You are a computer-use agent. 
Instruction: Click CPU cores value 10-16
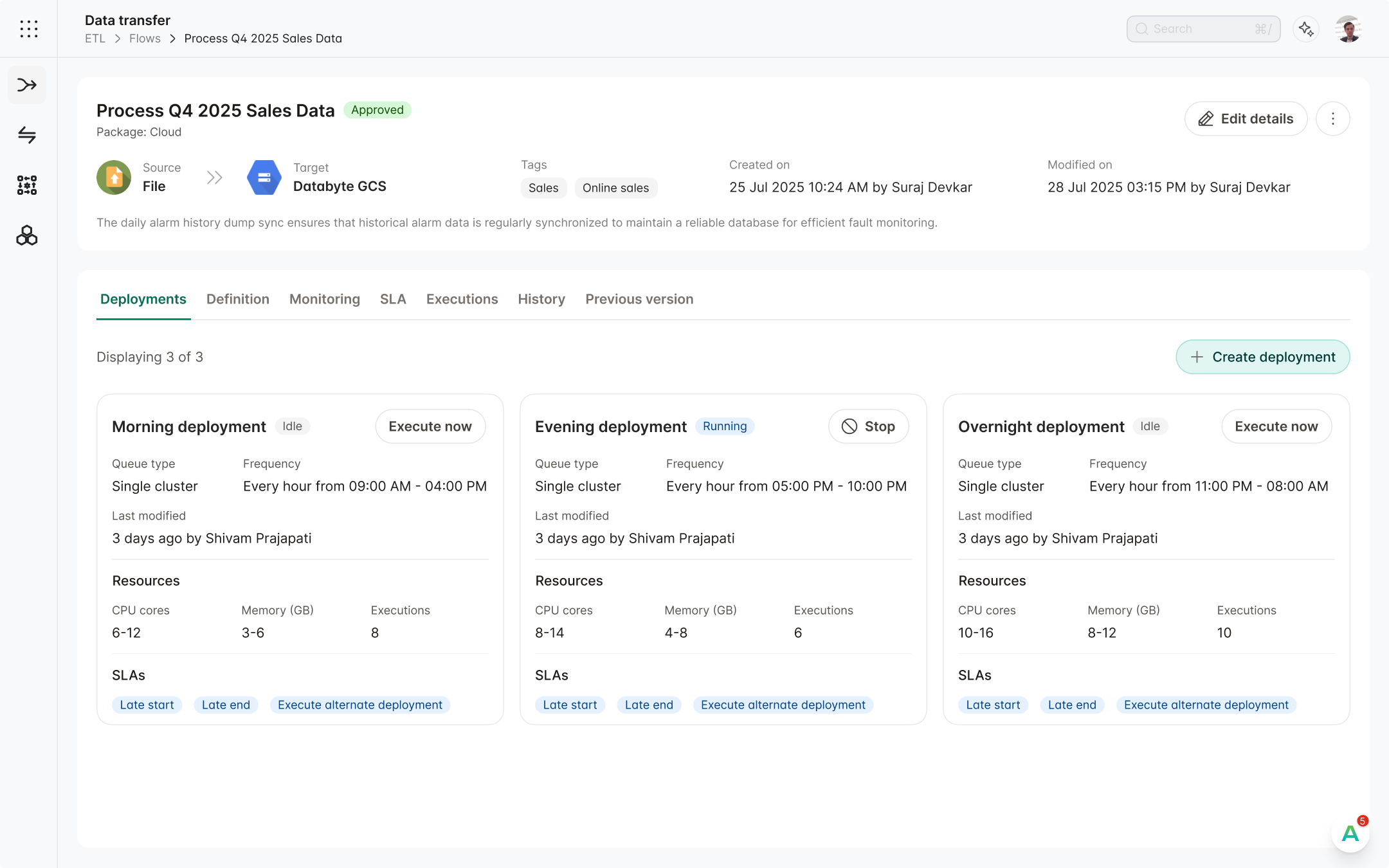(976, 633)
